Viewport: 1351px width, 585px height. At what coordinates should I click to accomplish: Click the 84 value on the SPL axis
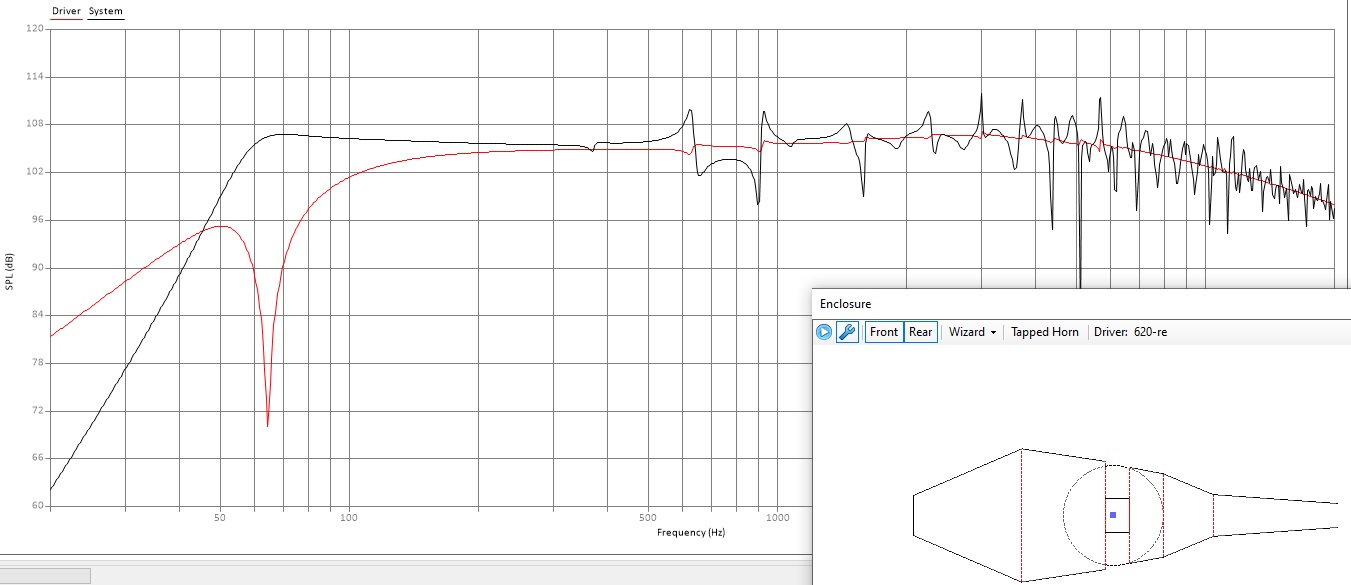coord(38,315)
